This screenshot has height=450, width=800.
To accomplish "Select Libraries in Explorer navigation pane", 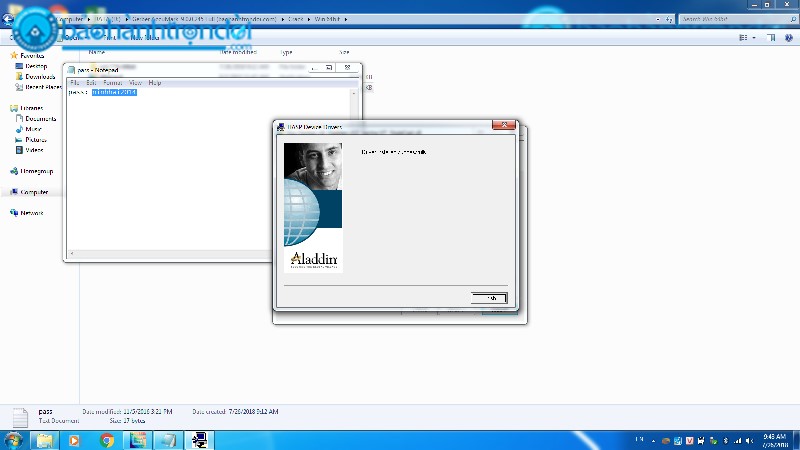I will click(x=31, y=108).
